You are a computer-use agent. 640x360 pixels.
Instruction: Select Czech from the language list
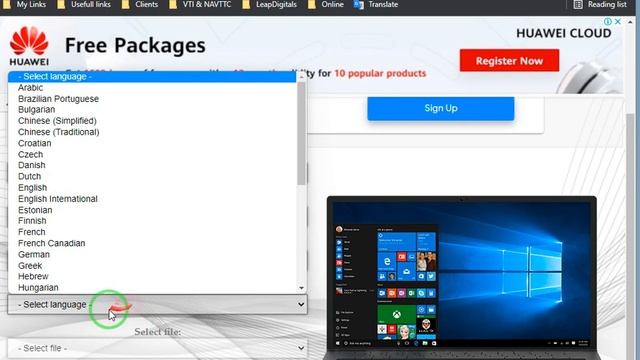click(x=152, y=154)
